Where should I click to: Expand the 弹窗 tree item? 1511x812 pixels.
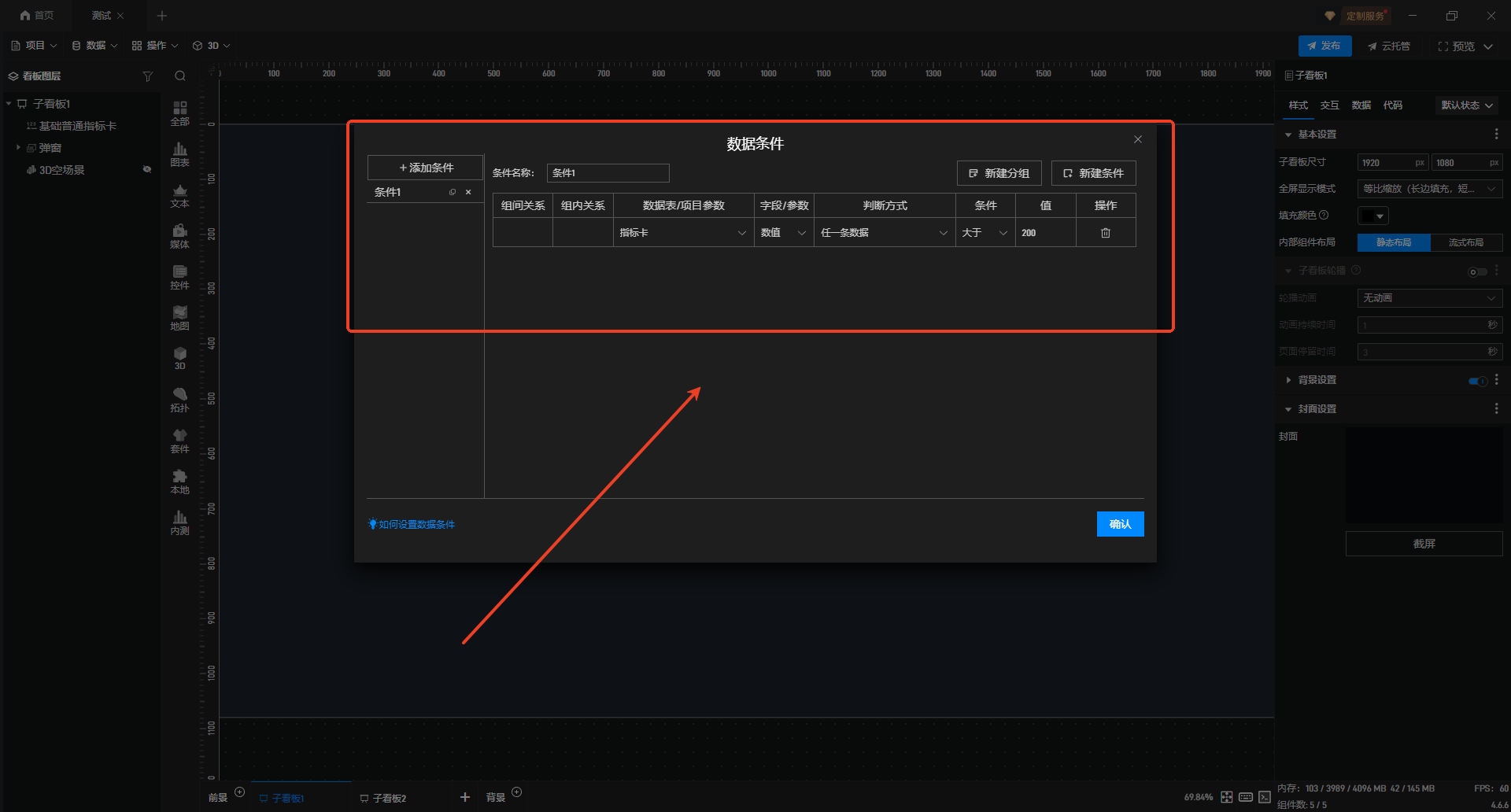(x=18, y=148)
